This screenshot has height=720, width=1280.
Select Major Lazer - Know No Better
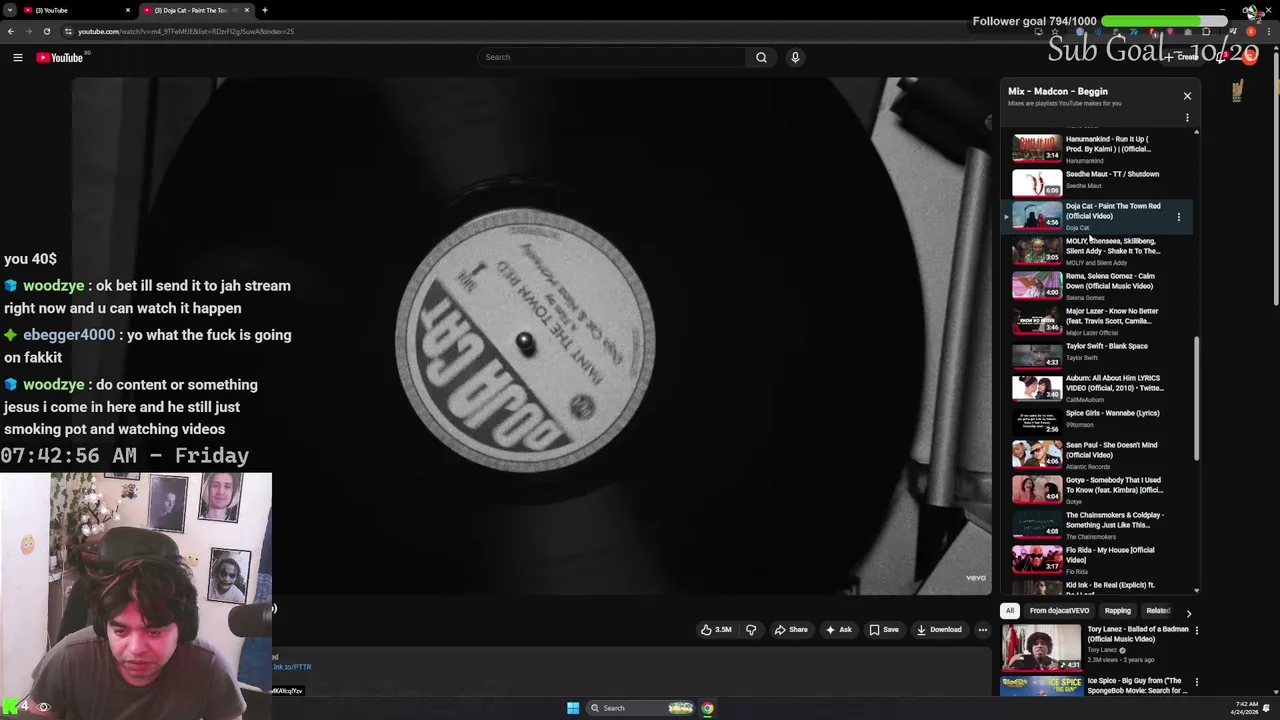tap(1098, 321)
